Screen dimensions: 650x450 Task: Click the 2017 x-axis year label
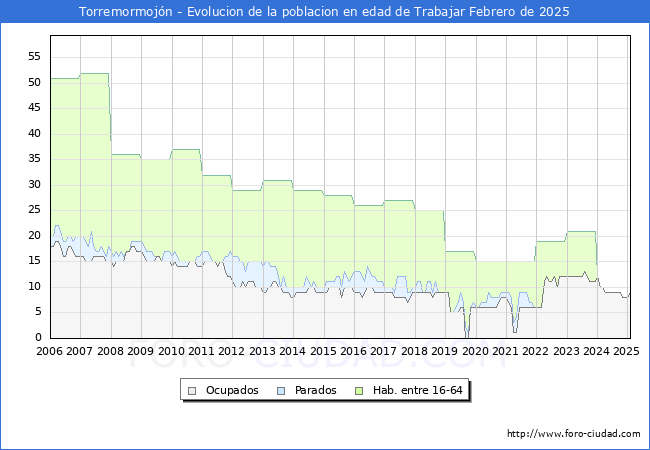(384, 351)
